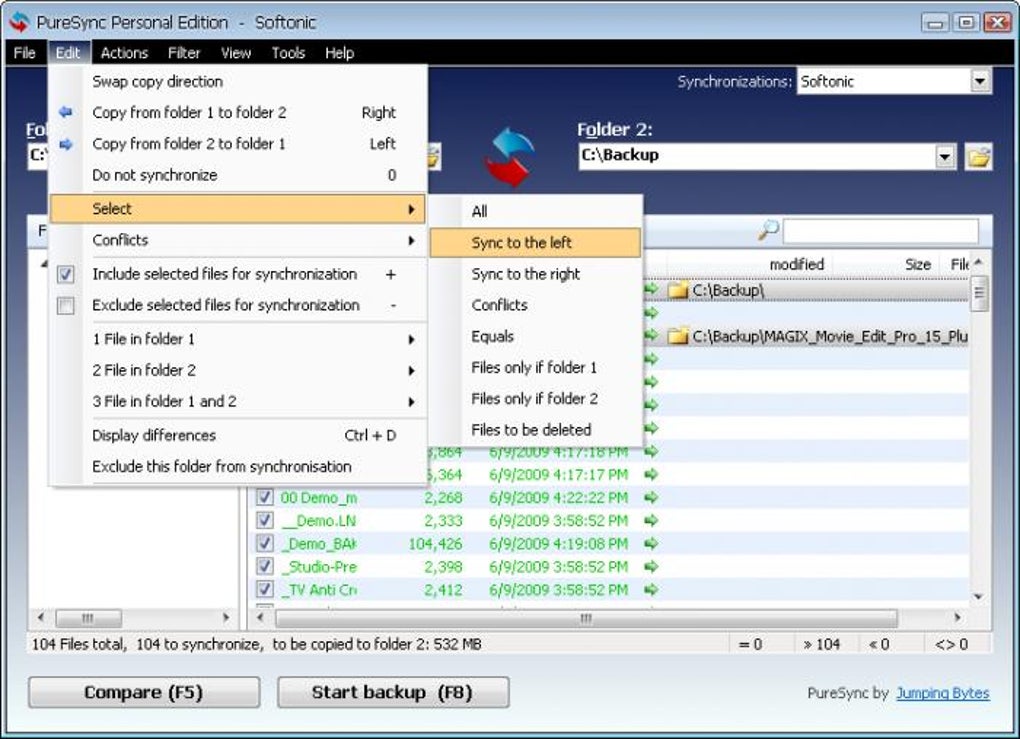Open the File menu
Screen dimensions: 1020x739
(24, 53)
